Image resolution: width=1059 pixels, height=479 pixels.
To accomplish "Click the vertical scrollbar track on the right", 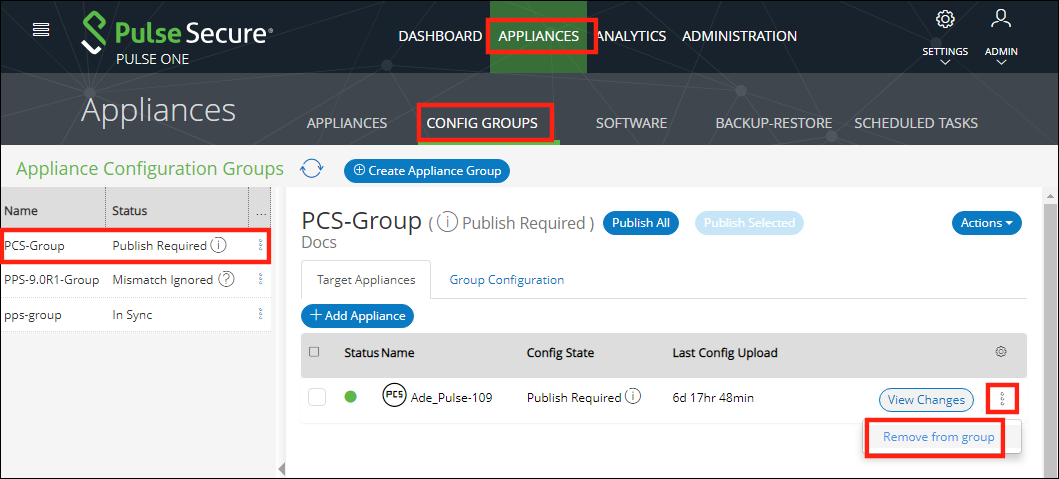I will (x=1051, y=341).
